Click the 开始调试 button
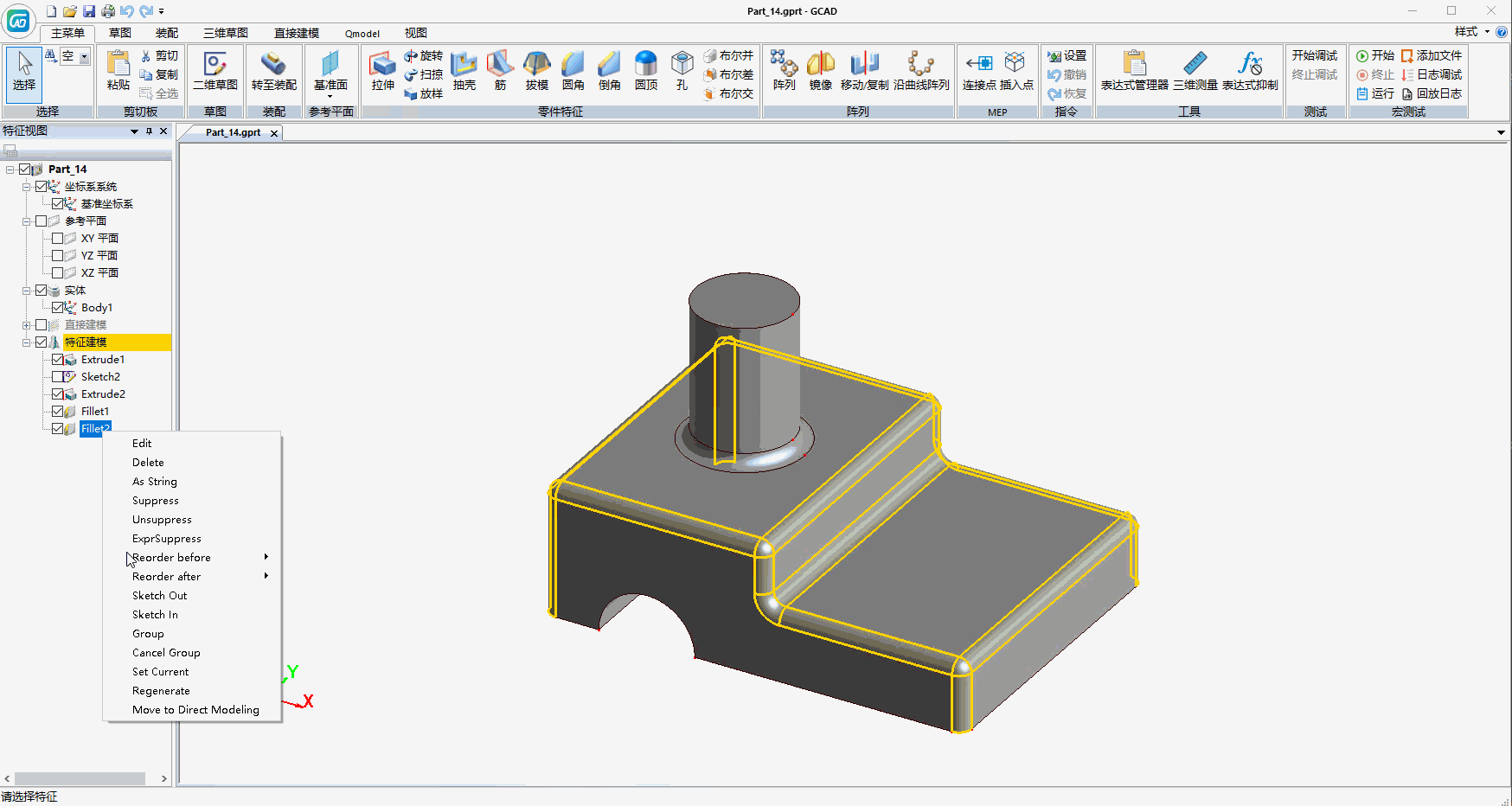 coord(1315,55)
